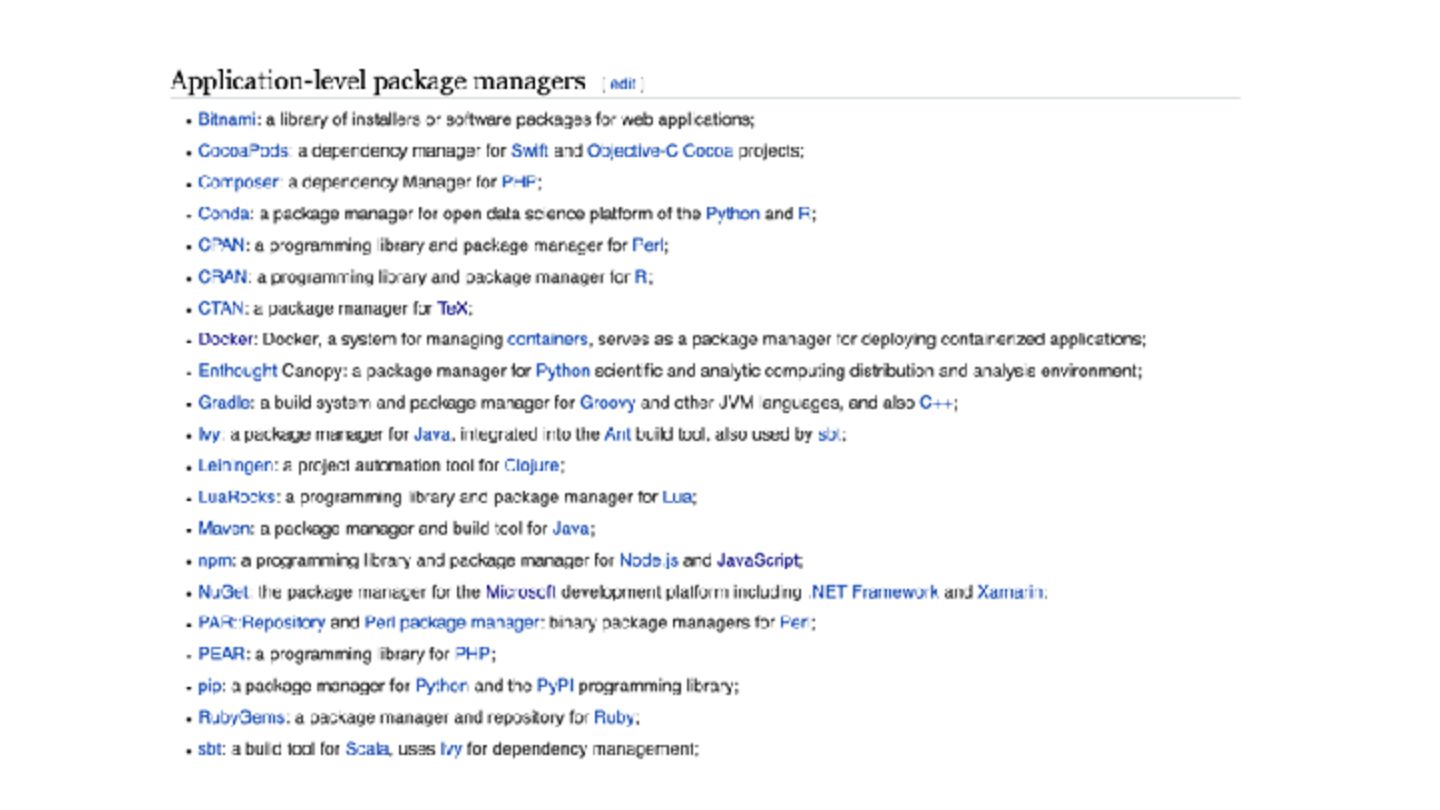Open the CPAN link
Viewport: 1440px width, 810px height.
pos(221,245)
